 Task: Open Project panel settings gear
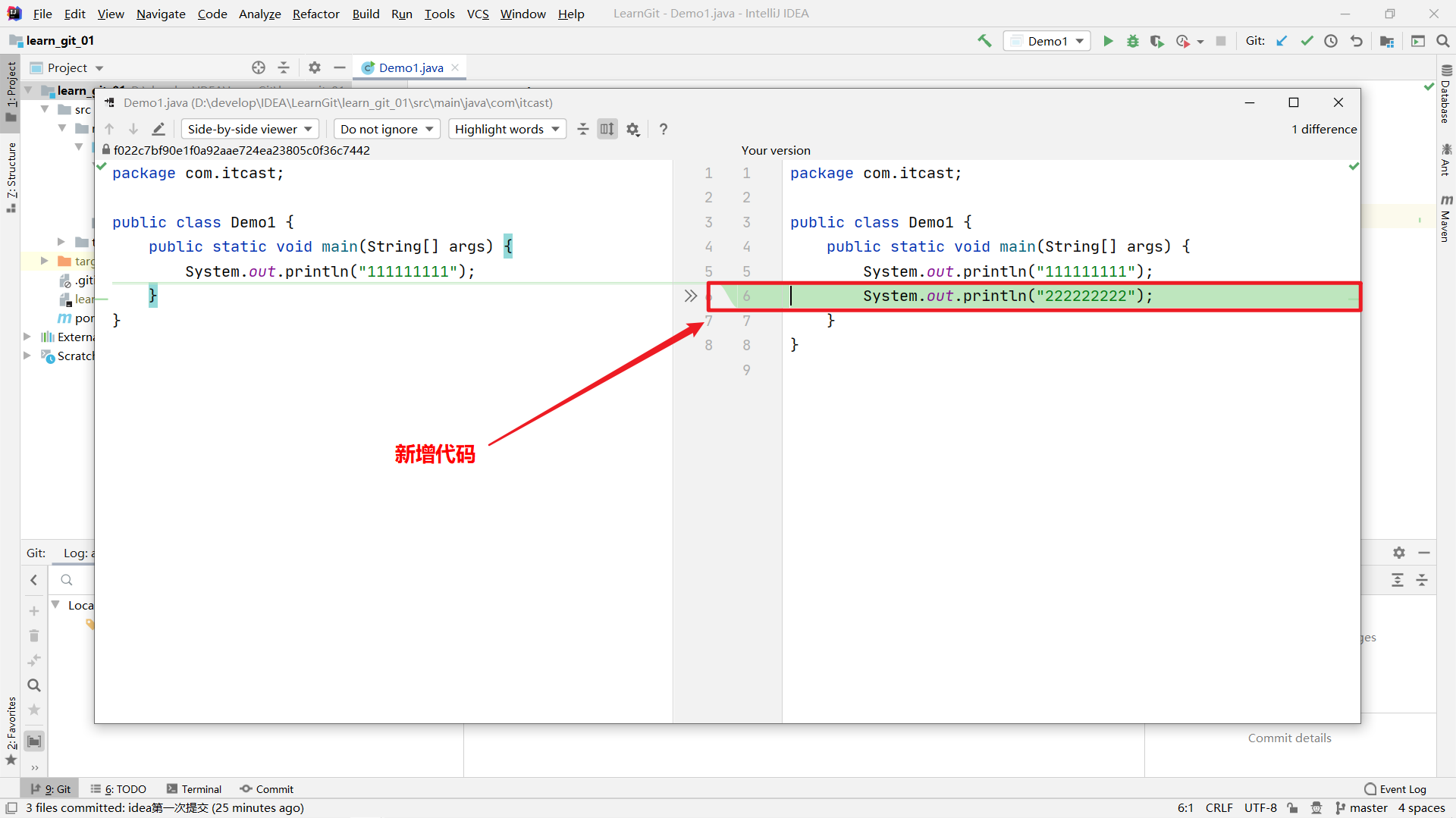315,67
